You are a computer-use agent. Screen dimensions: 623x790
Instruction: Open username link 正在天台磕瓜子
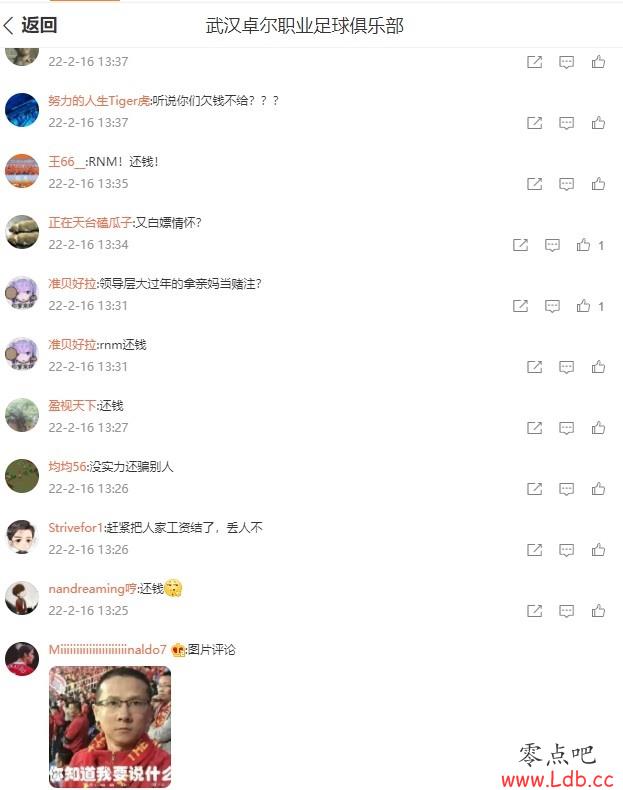click(90, 223)
